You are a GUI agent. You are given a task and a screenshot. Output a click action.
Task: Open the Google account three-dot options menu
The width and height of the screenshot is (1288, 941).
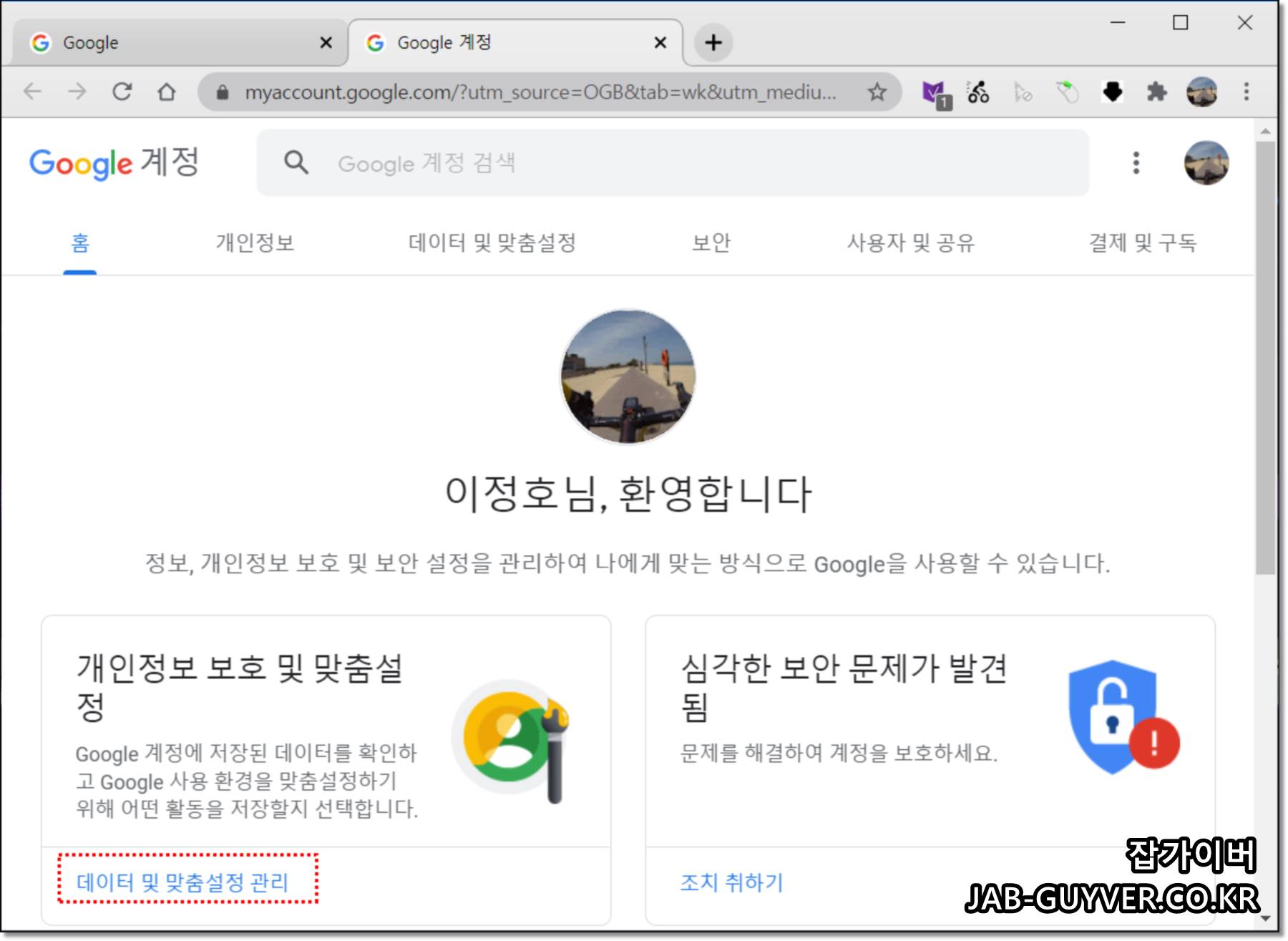click(1135, 163)
